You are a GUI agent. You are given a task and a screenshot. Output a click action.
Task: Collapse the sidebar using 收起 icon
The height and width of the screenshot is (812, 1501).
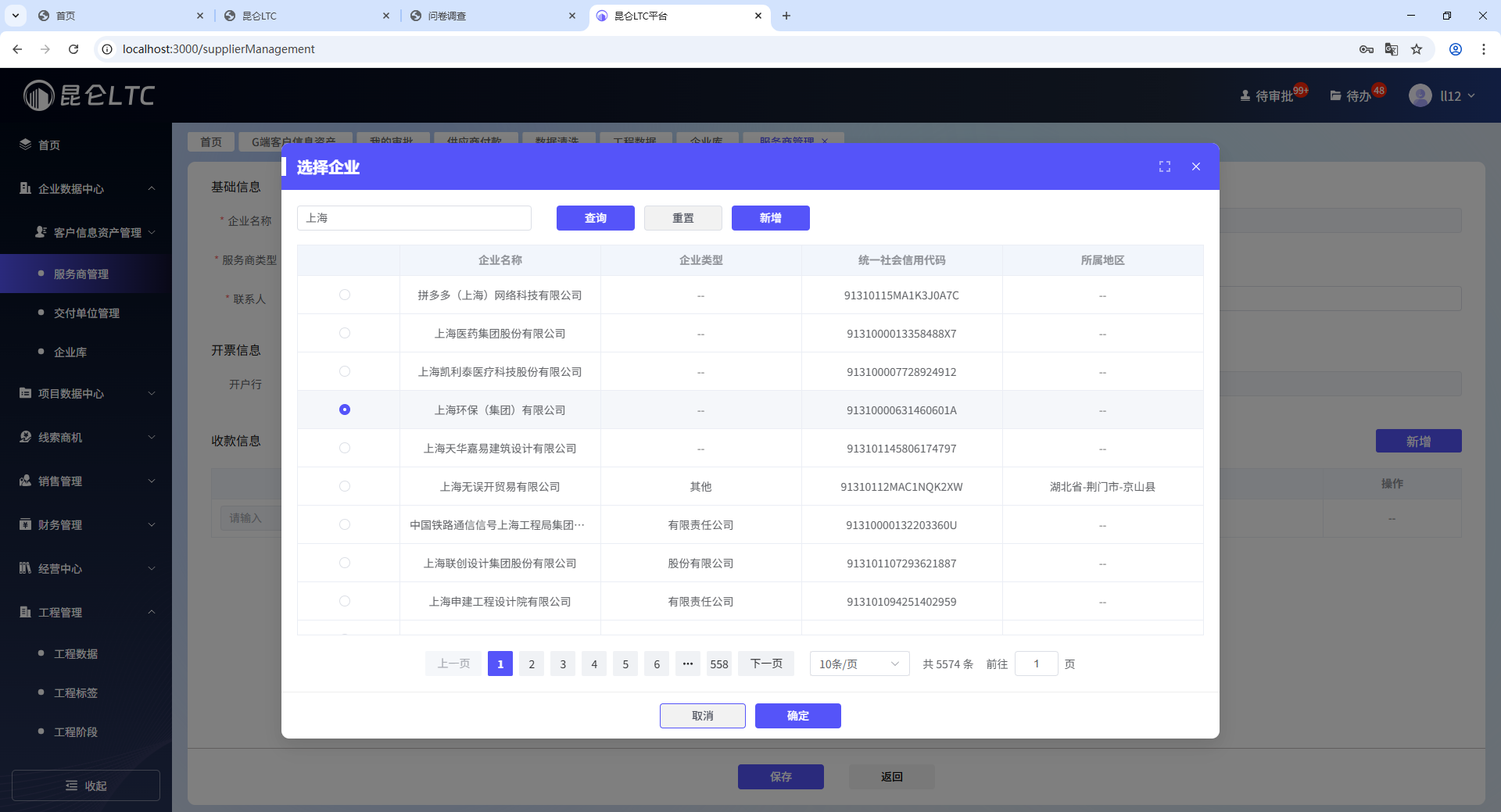pos(71,785)
